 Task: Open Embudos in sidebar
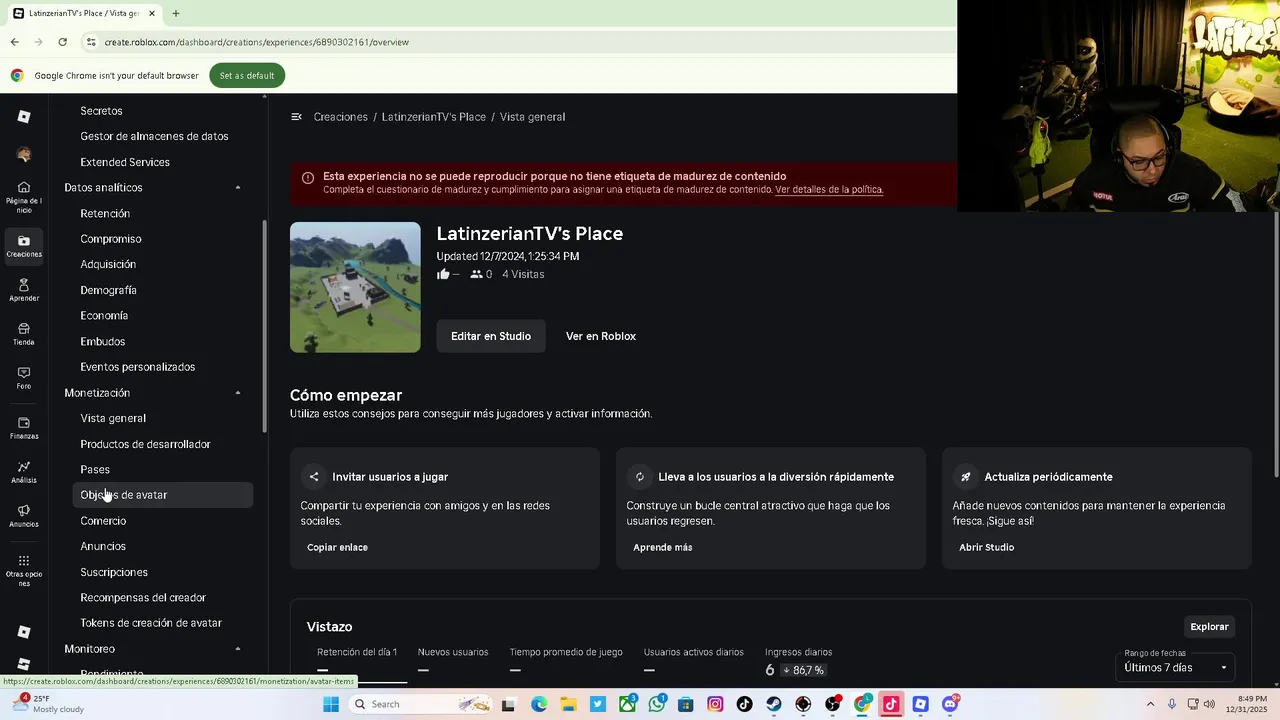(102, 342)
